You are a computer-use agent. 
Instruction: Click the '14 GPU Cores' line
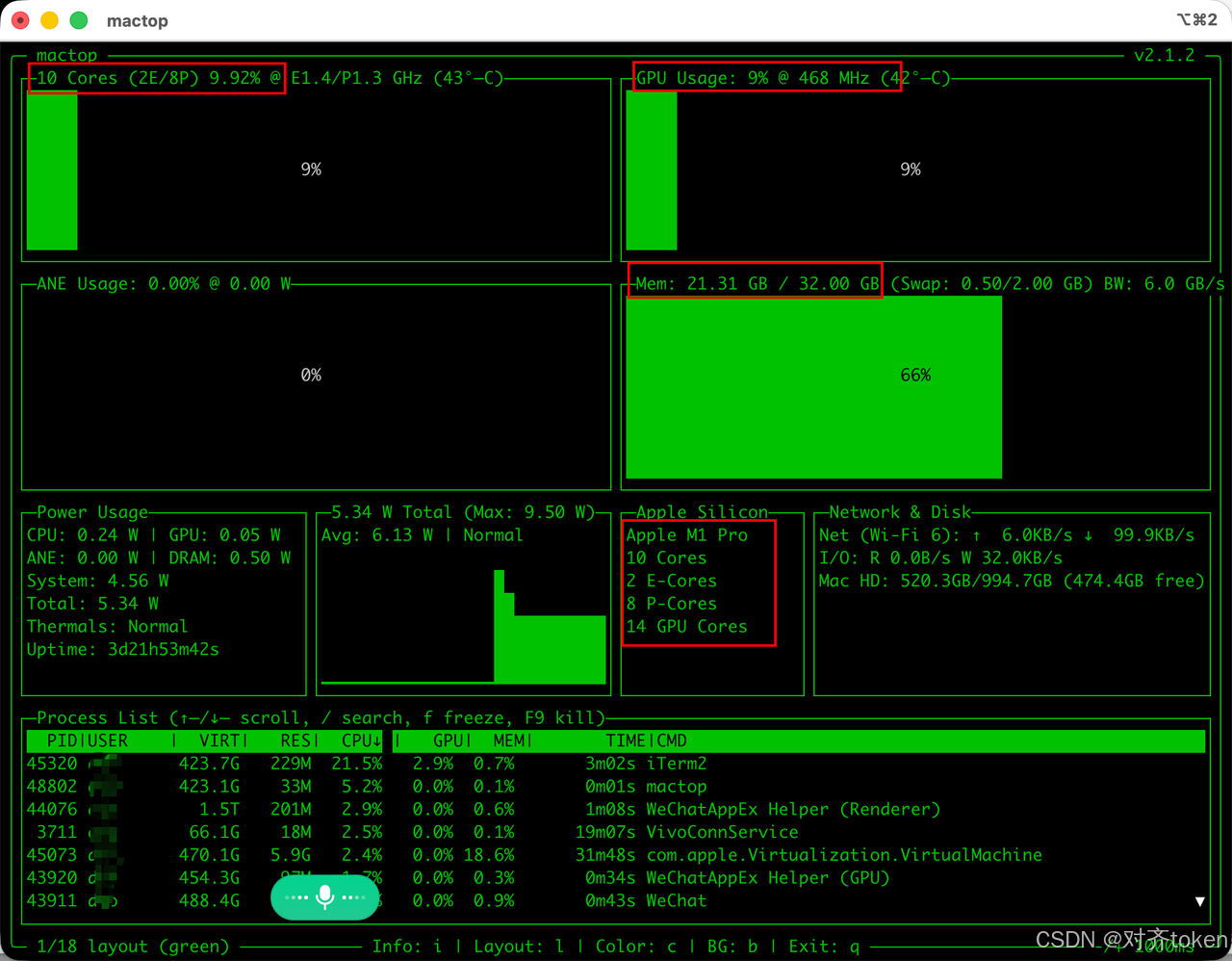(686, 627)
